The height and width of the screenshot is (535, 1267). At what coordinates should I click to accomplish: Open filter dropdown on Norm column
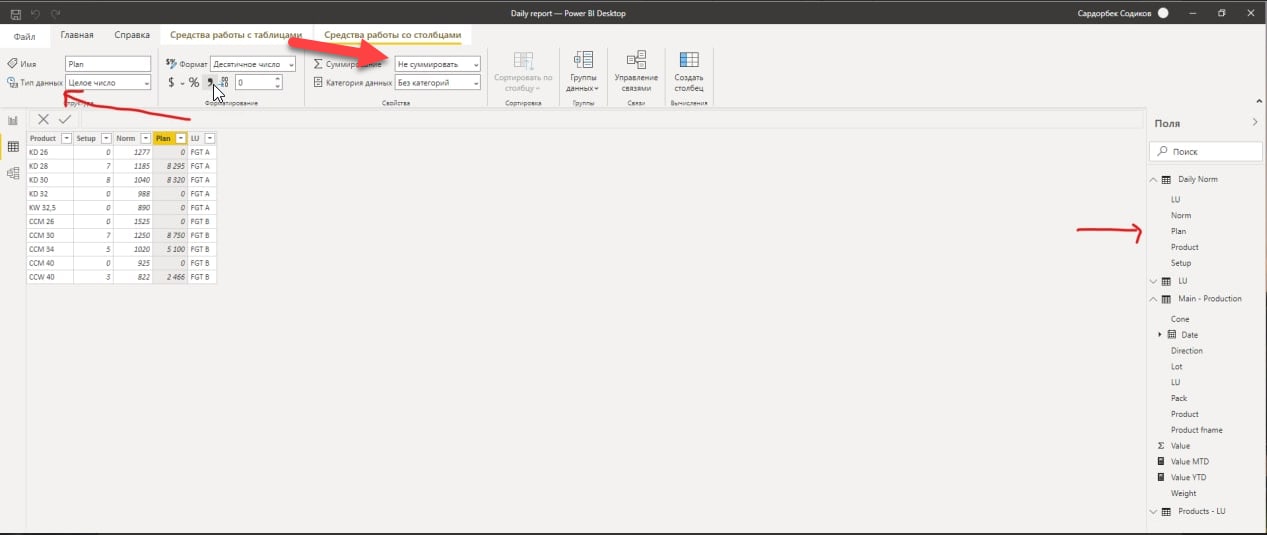(x=145, y=138)
